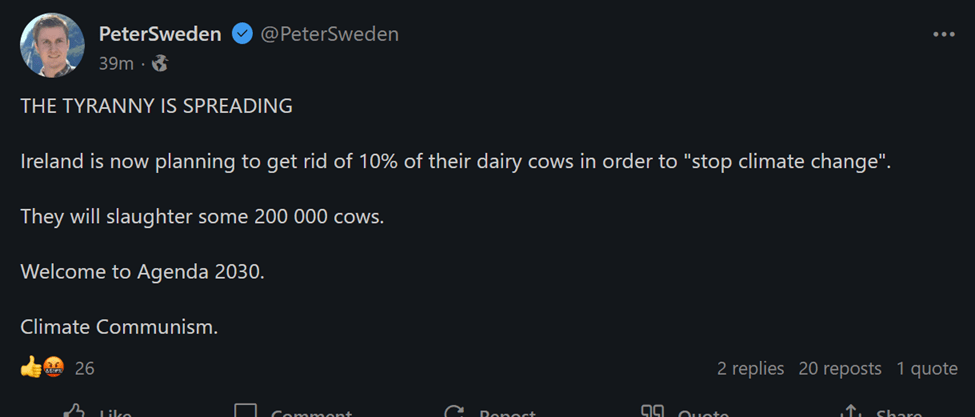Click the Share upload icon
This screenshot has width=975, height=417.
pos(851,412)
